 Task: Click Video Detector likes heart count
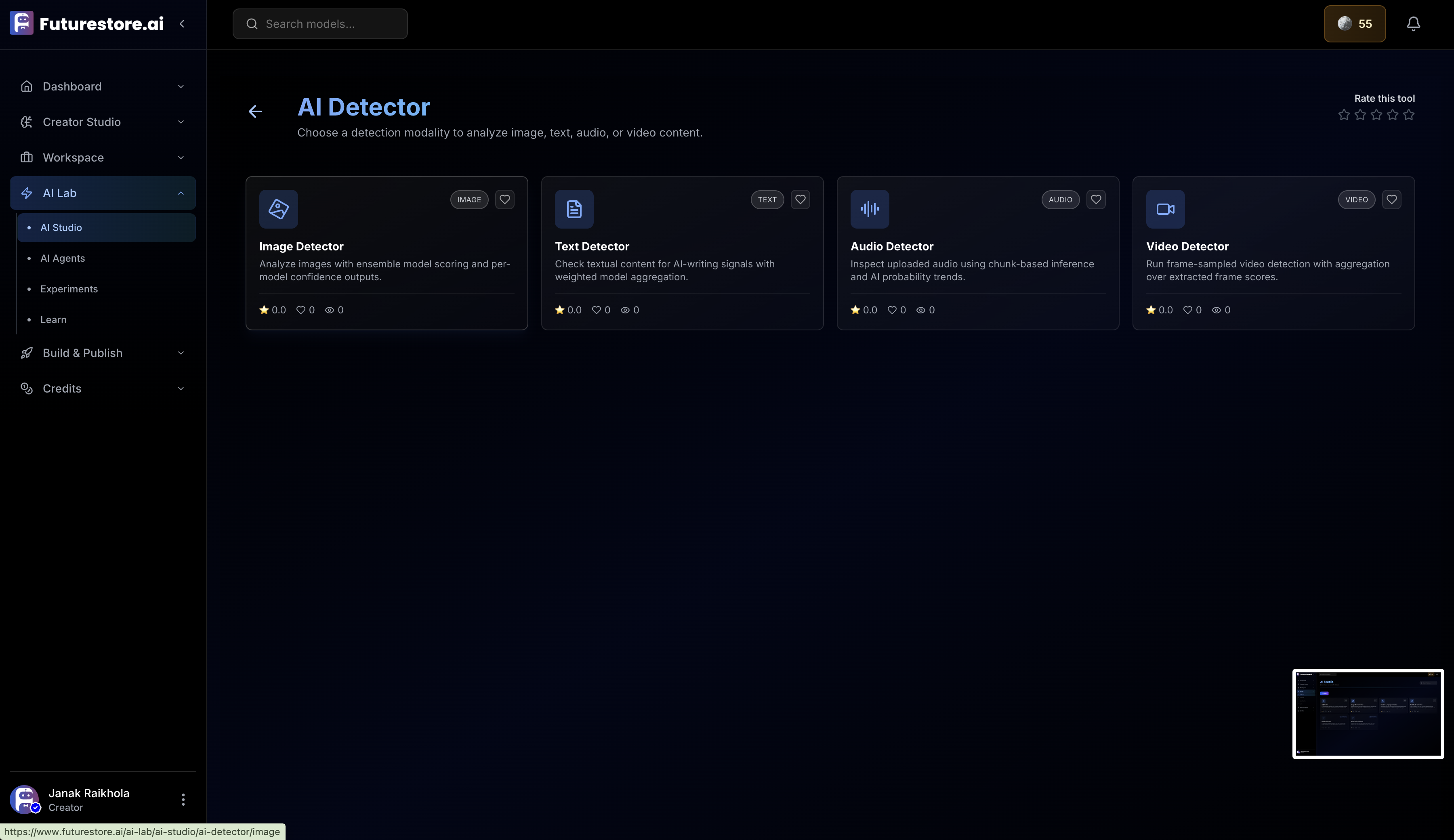click(1193, 311)
